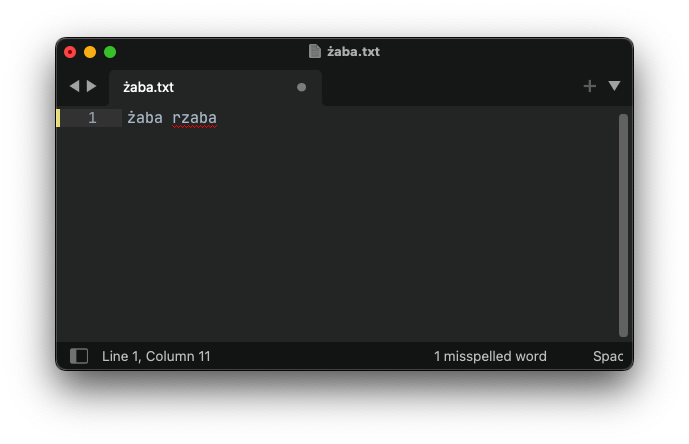Screen dimensions: 689x444
Task: Click the yellow modified-line gutter marker
Action: (58, 118)
